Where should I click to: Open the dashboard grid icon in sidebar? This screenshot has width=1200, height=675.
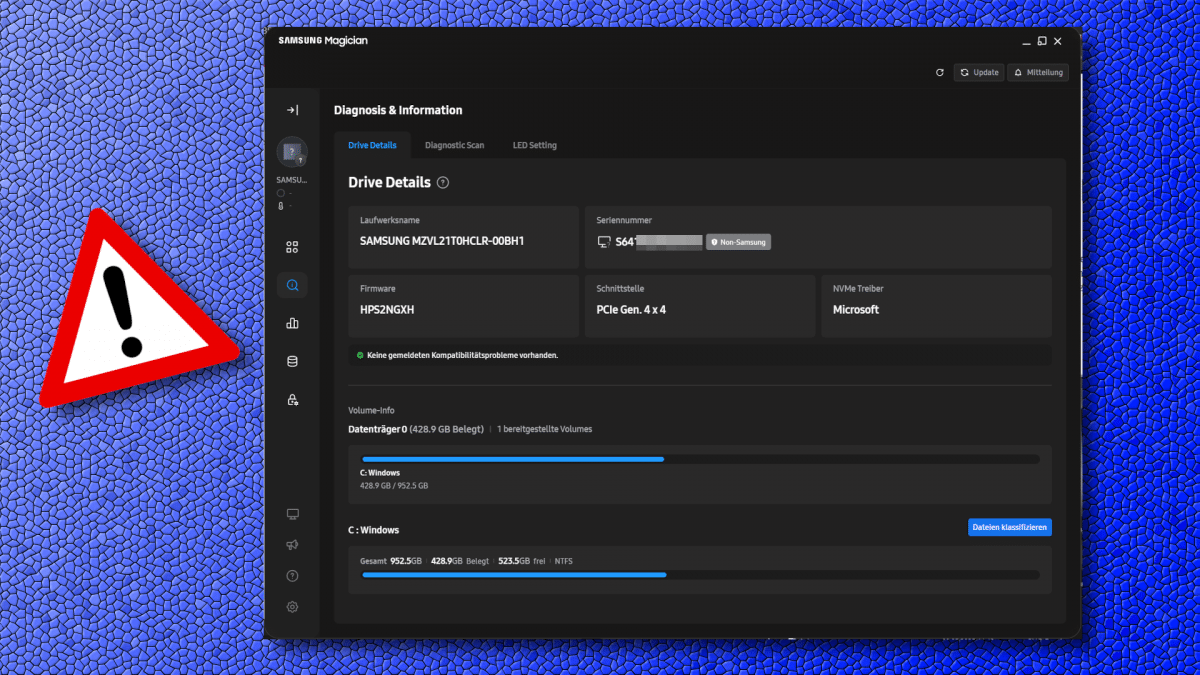click(292, 247)
